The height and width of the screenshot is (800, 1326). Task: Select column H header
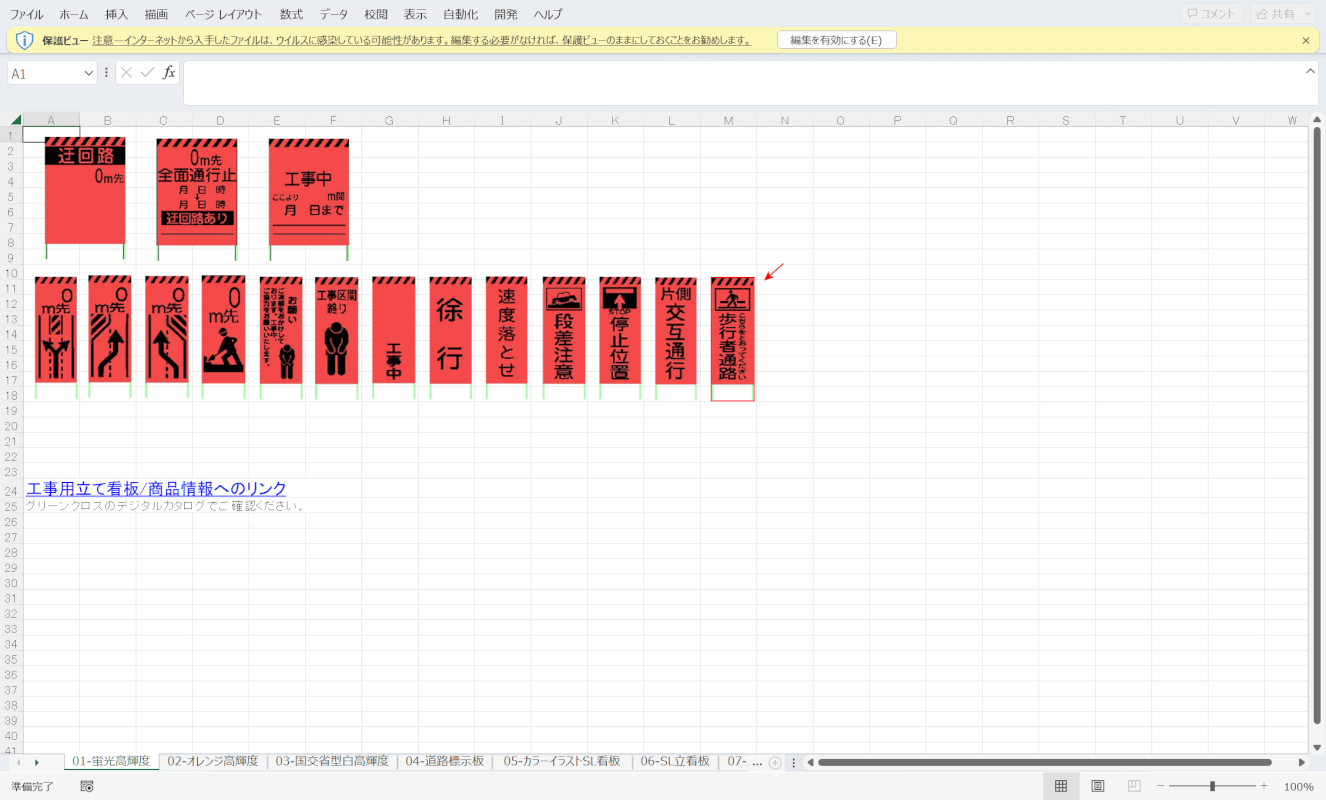click(x=446, y=120)
